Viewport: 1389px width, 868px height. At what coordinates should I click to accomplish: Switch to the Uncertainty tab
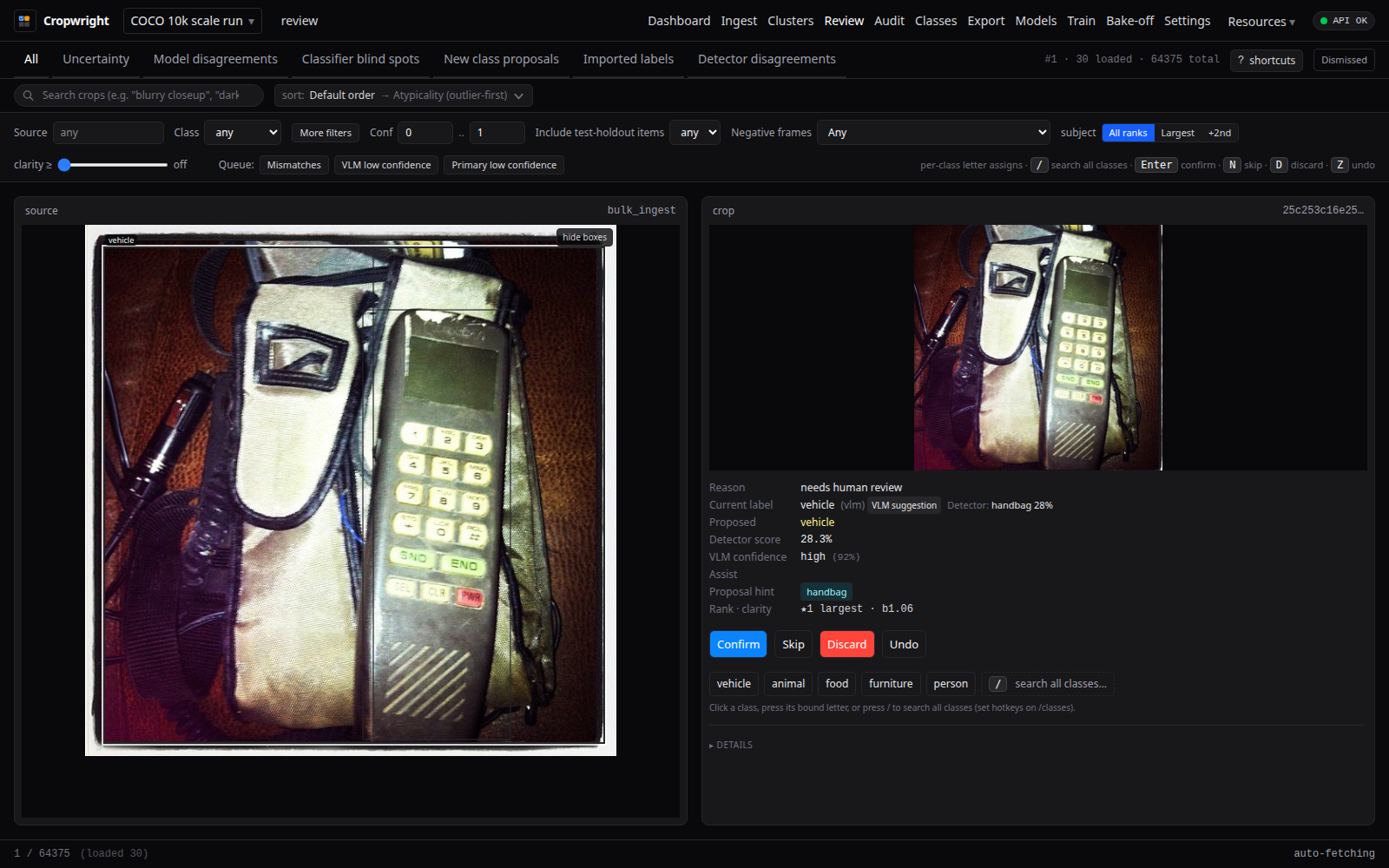pyautogui.click(x=95, y=59)
